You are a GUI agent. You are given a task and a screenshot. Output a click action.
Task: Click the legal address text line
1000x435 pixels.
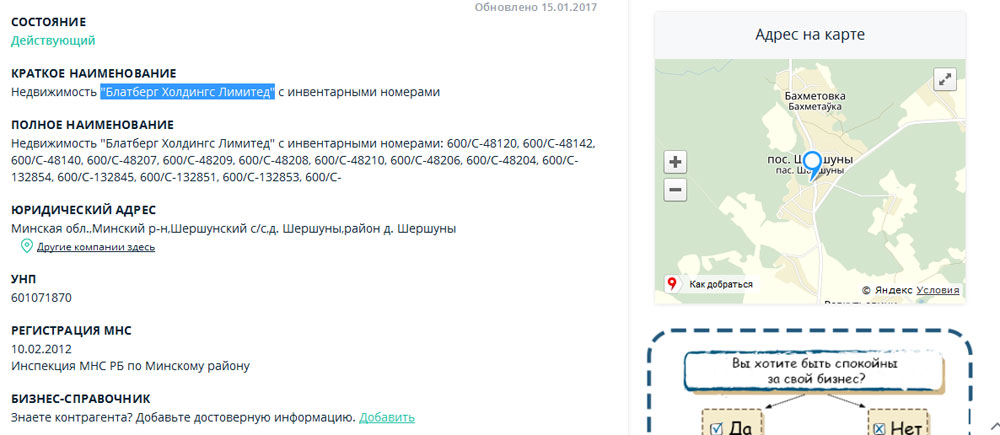[x=233, y=228]
